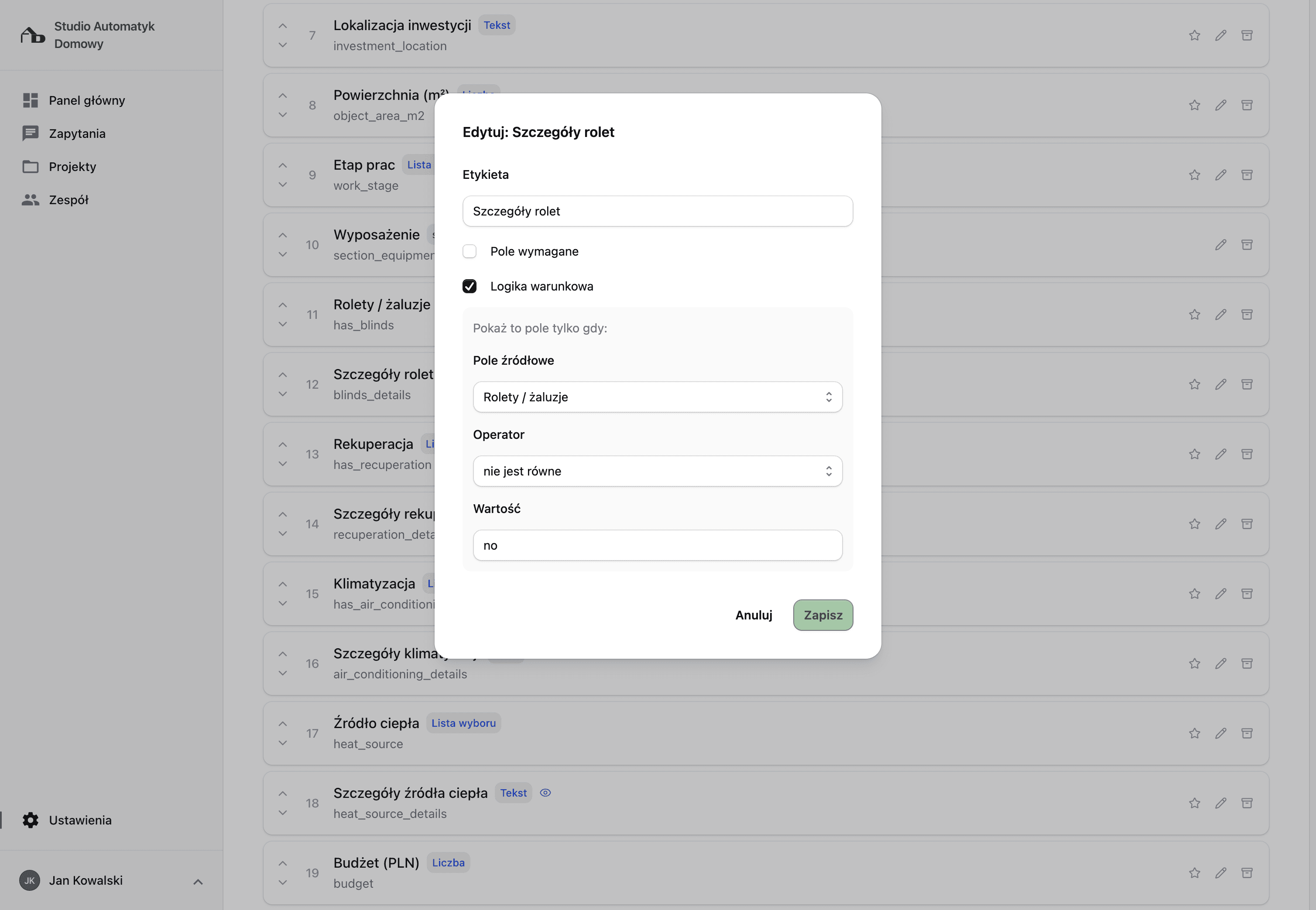This screenshot has width=1316, height=910.
Task: Click the star icon for Lokalizacja inwestycji
Action: pos(1195,35)
